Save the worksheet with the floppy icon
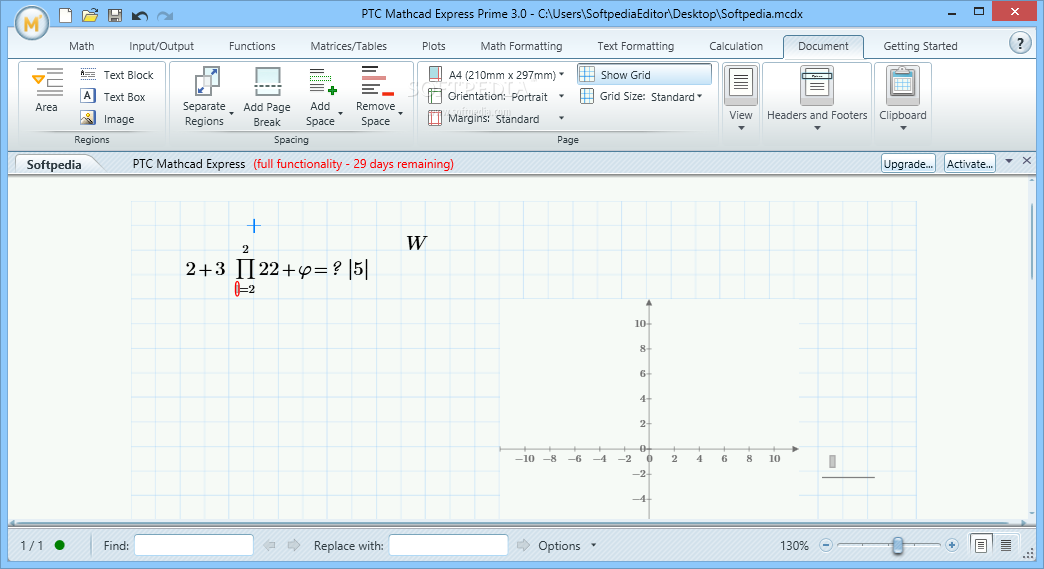This screenshot has width=1044, height=569. coord(115,15)
